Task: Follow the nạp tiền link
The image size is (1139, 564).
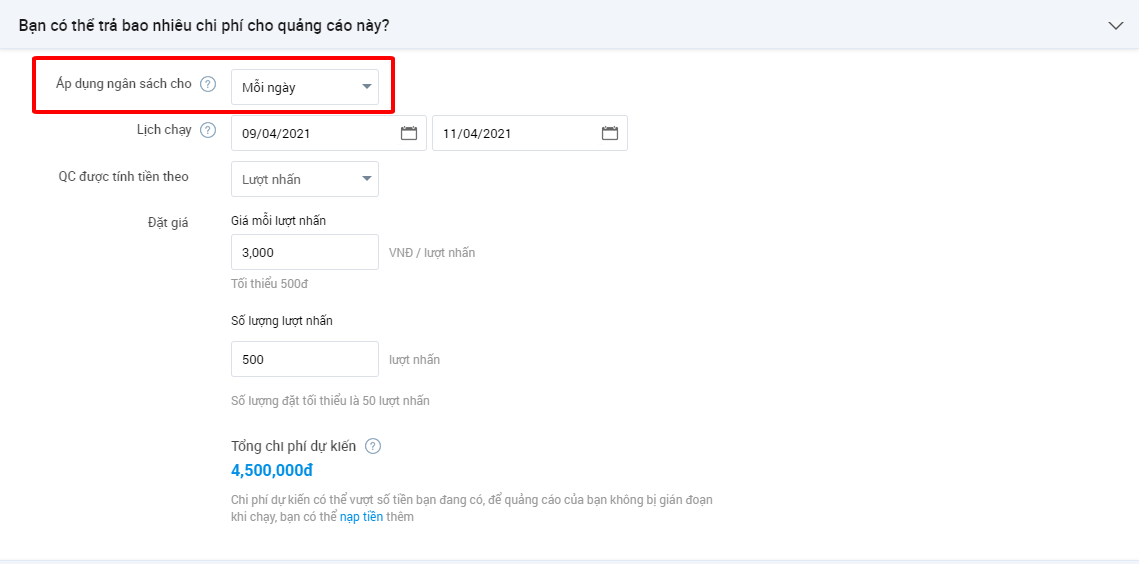Action: (361, 517)
